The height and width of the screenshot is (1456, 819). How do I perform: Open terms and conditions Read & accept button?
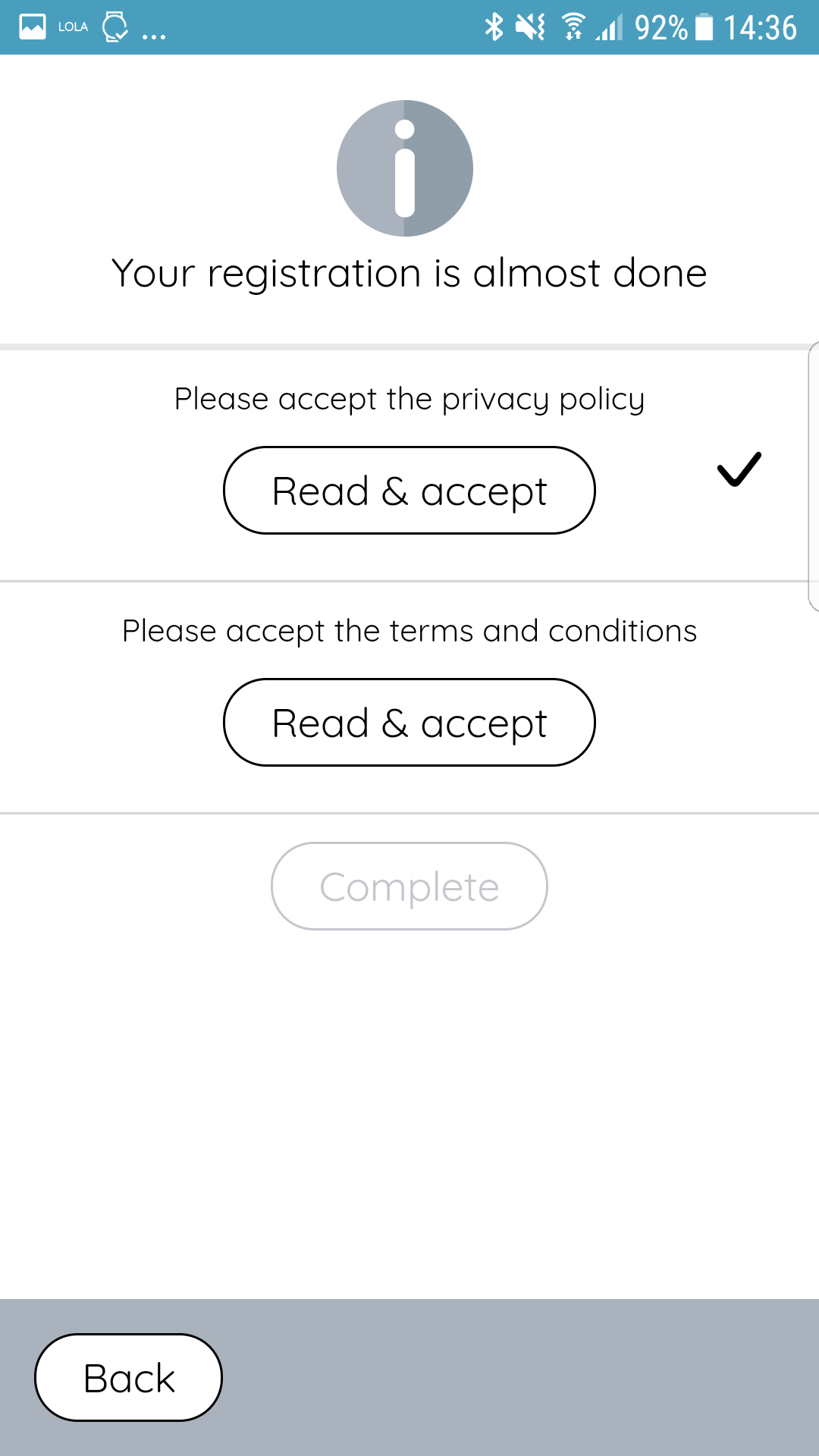(x=409, y=723)
